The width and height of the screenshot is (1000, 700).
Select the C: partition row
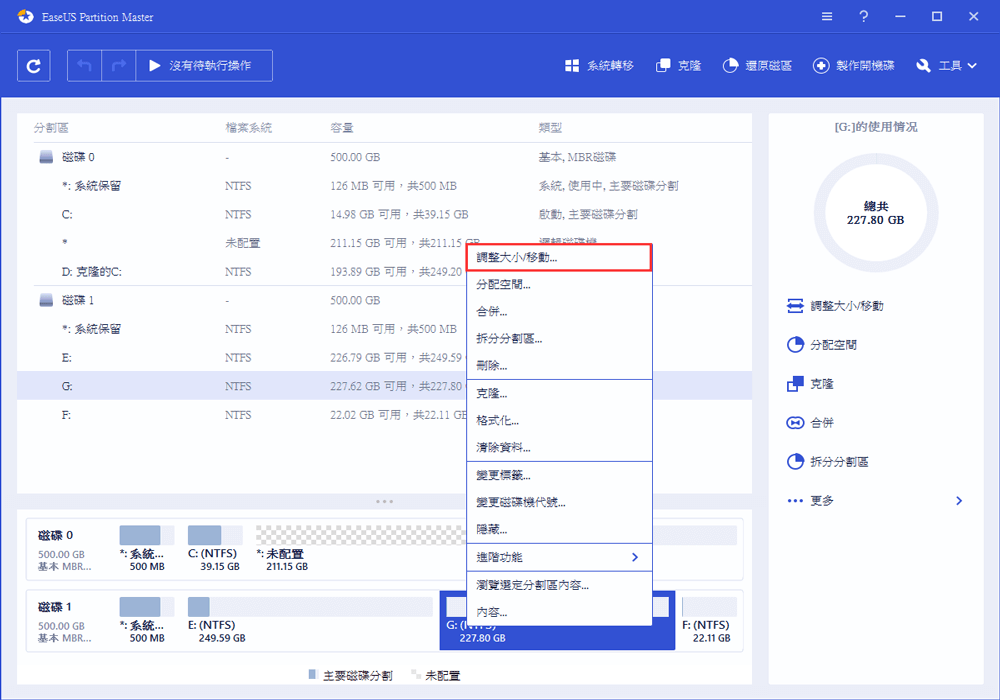tap(385, 214)
